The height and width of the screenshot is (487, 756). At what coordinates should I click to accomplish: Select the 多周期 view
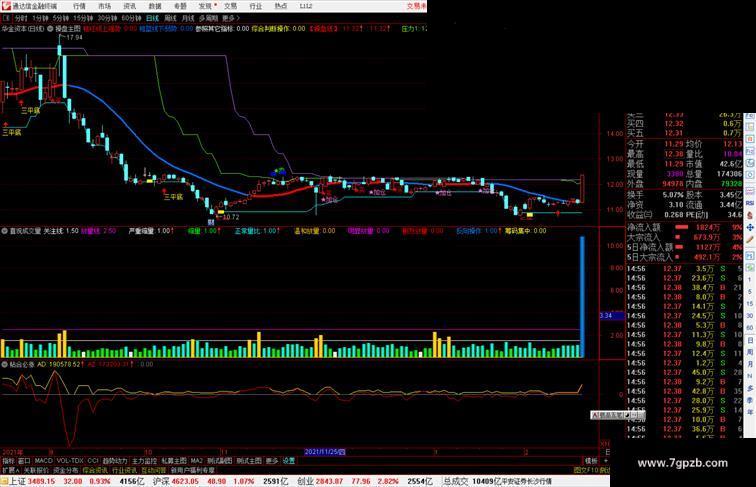click(x=208, y=18)
